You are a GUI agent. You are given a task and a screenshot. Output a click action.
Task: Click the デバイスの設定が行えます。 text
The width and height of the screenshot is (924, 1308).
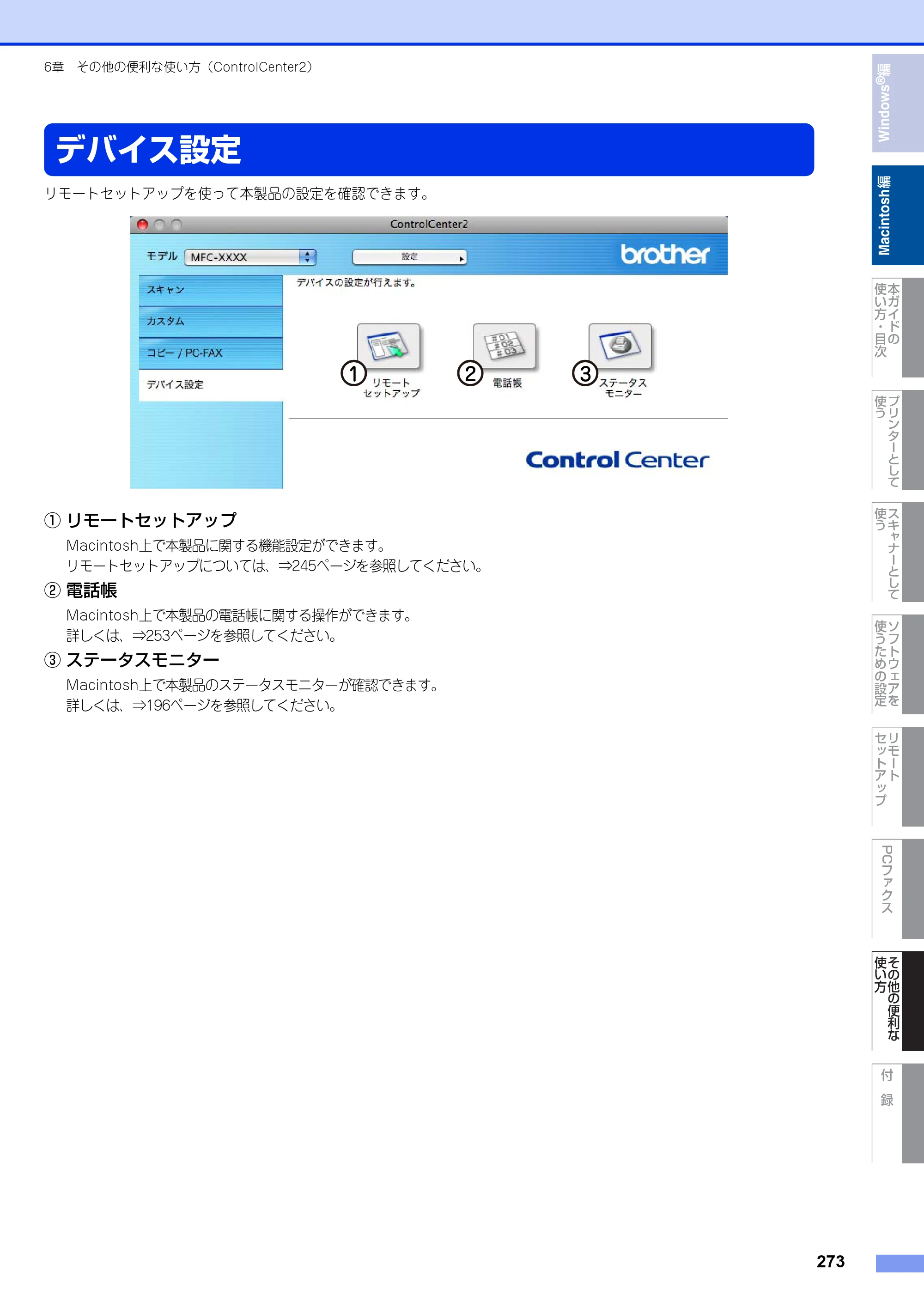(357, 283)
